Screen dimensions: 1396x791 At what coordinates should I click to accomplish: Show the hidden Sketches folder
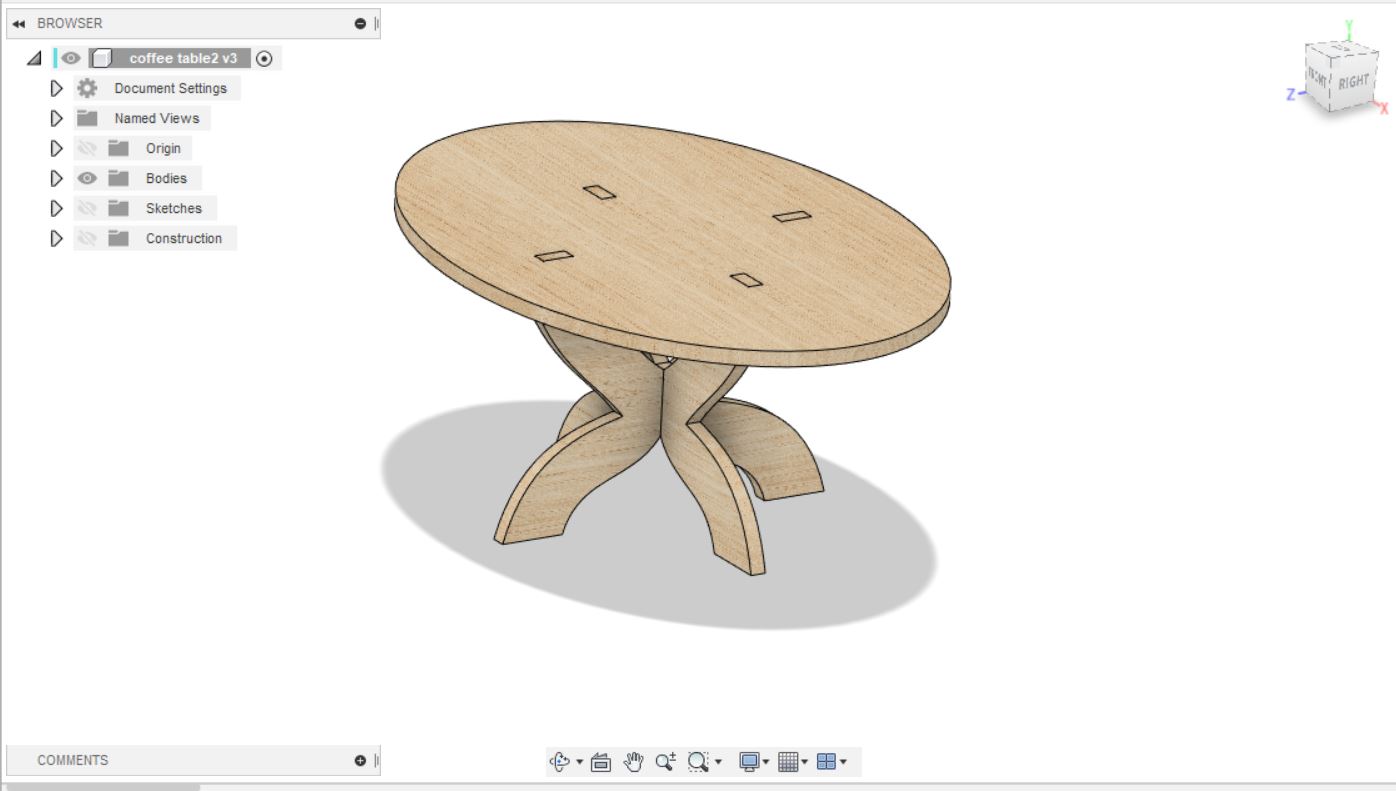(87, 208)
